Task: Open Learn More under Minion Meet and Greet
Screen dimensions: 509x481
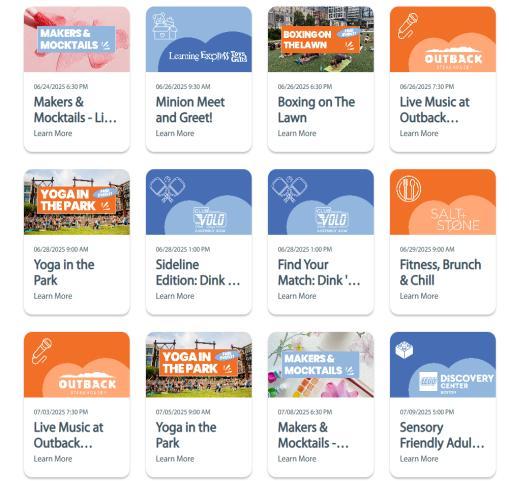Action: click(x=175, y=133)
